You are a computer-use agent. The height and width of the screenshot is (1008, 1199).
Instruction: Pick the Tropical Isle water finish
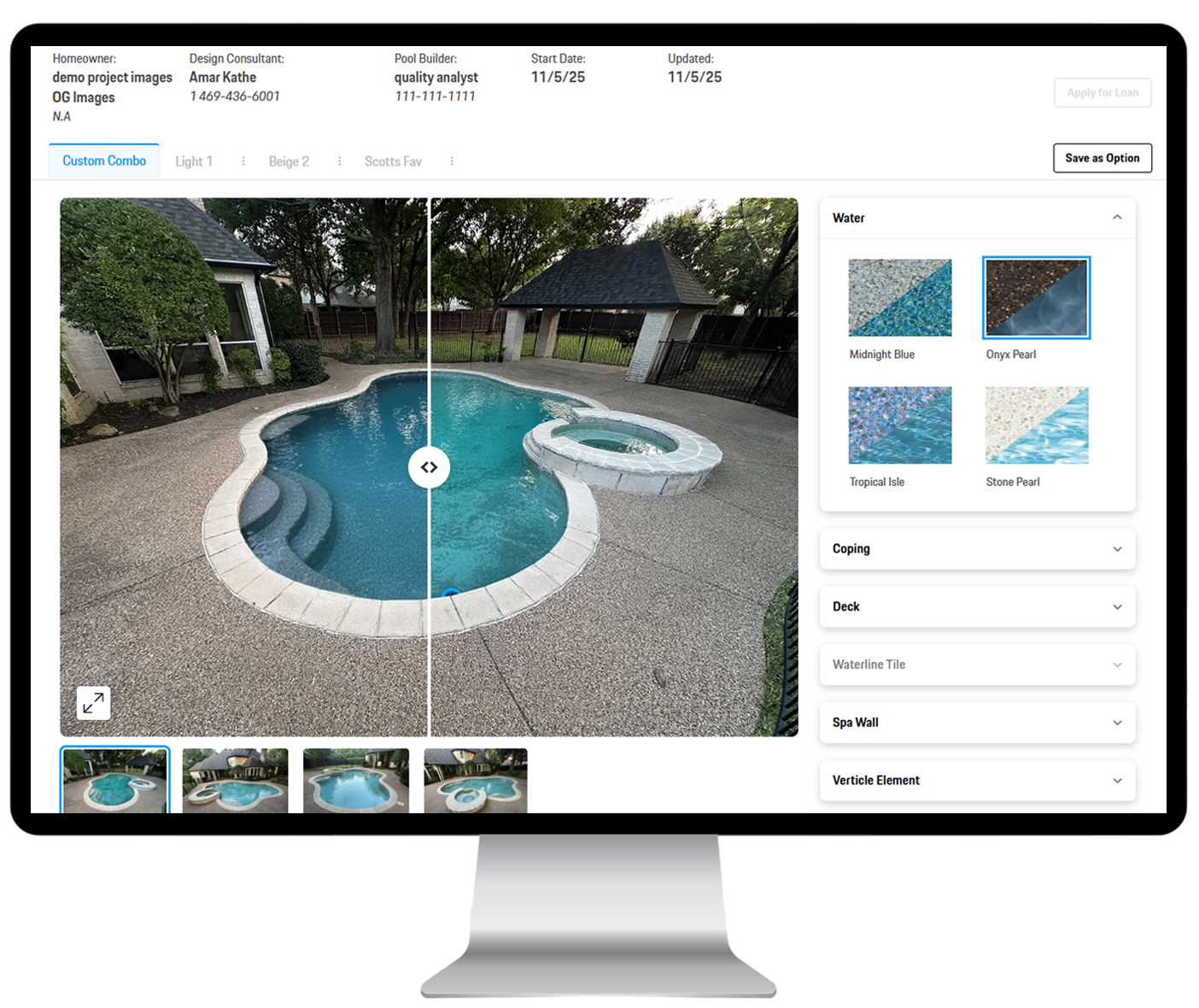pos(899,425)
